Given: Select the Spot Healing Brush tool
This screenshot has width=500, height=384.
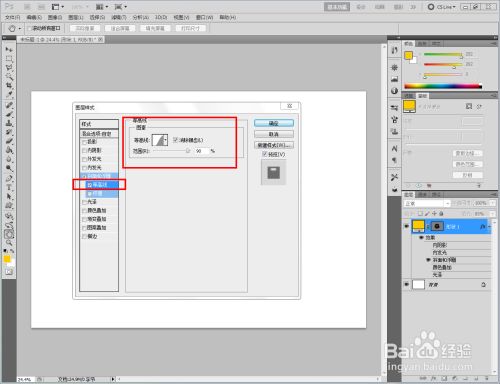Looking at the screenshot, I should [x=9, y=106].
